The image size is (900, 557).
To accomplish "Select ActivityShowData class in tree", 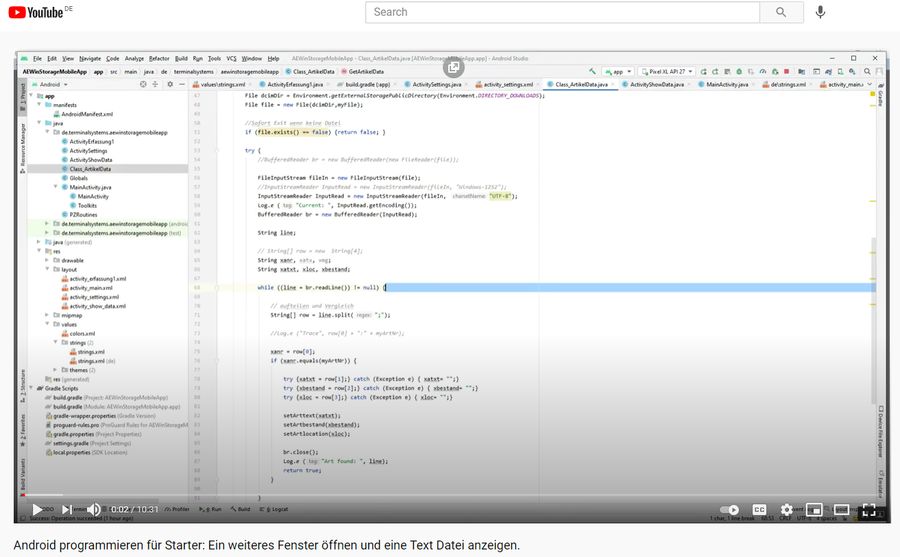I will pos(91,160).
